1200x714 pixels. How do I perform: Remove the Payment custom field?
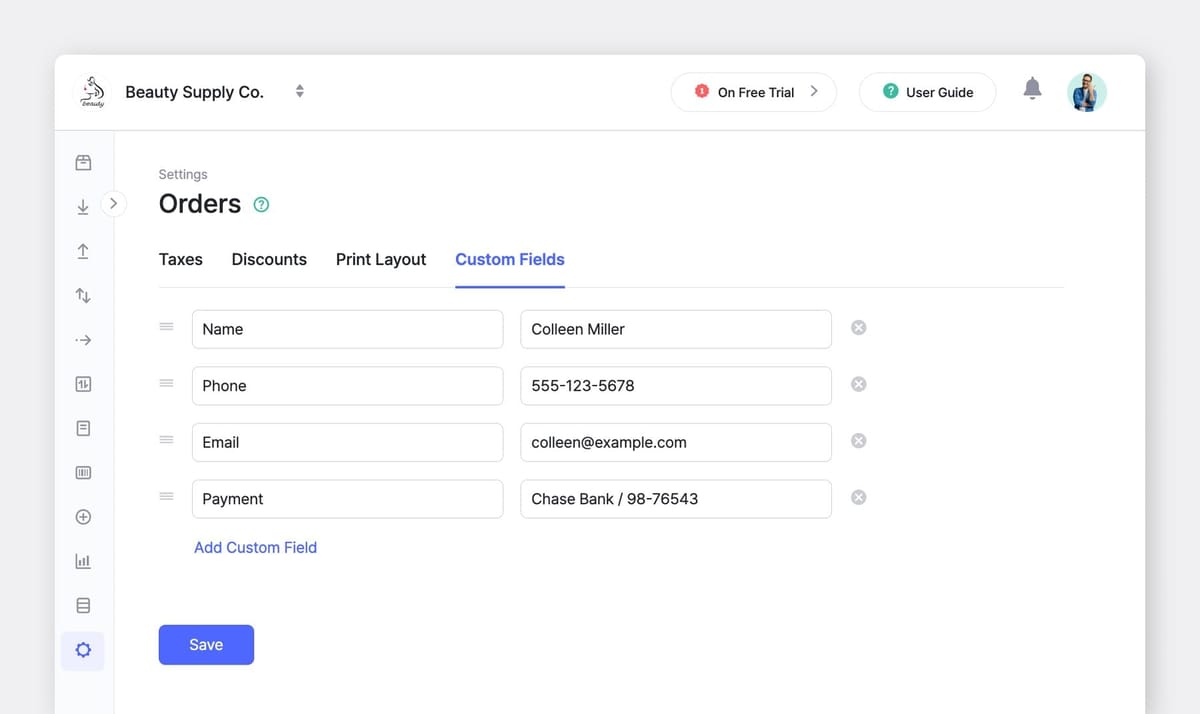coord(858,496)
